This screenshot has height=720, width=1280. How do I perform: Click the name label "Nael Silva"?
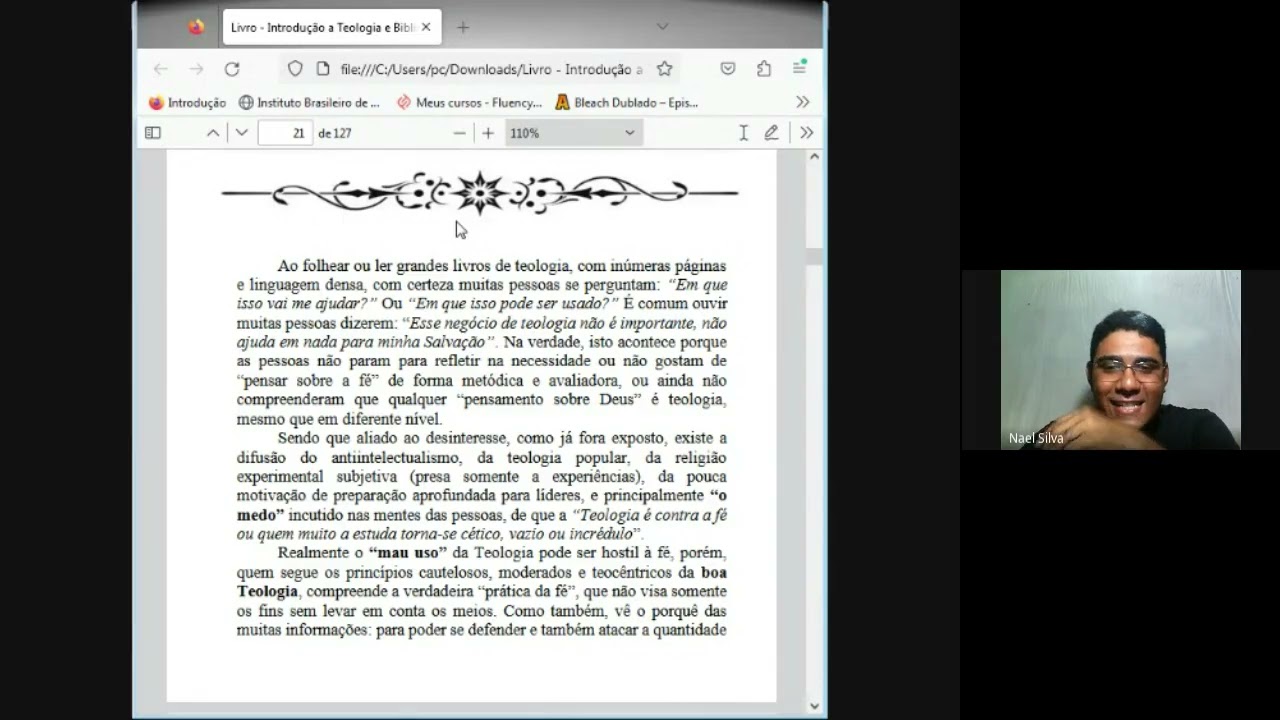pos(1036,438)
